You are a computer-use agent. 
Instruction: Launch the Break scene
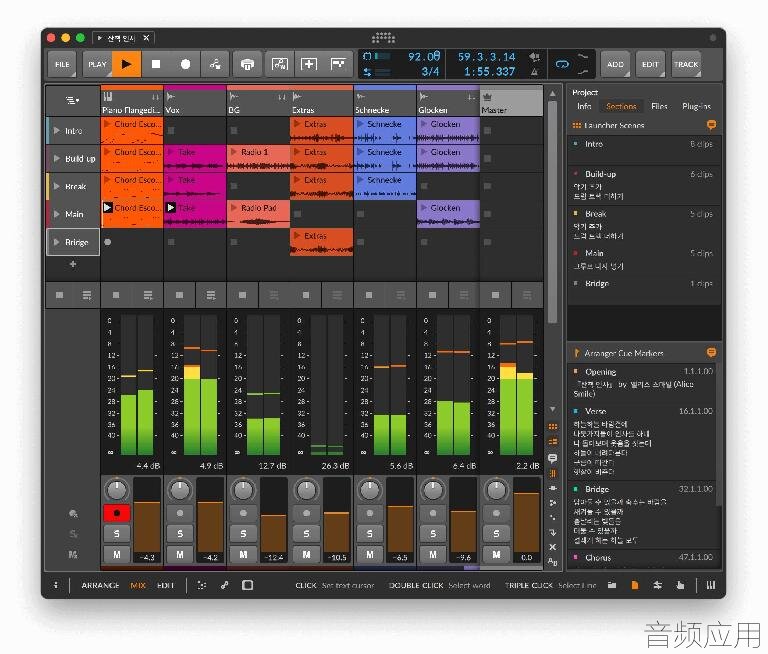click(57, 187)
